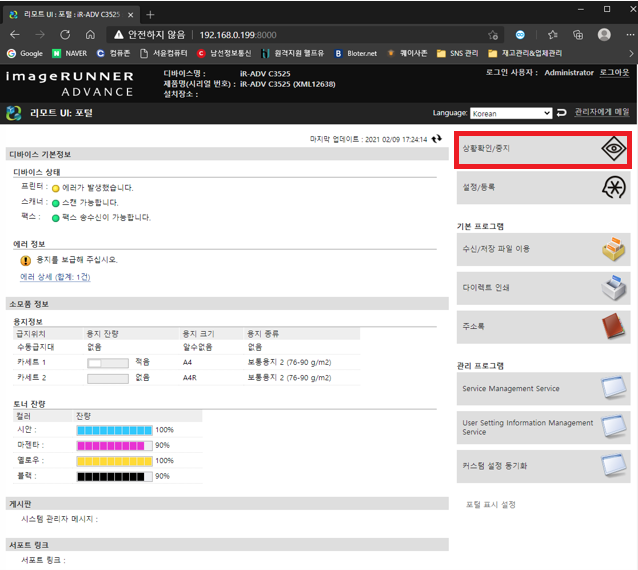The image size is (638, 570).
Task: Click the 에러가 발생했습니다 printer status text
Action: [x=98, y=188]
